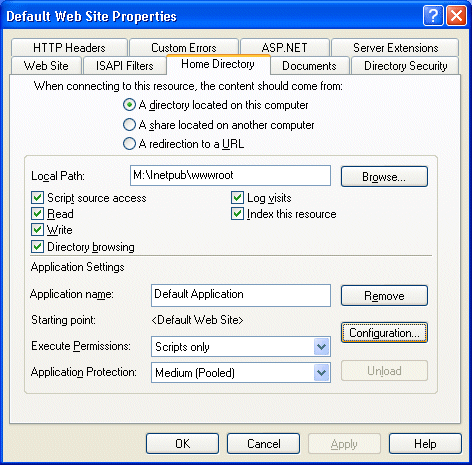
Task: Go to the HTTP Headers tab
Action: pyautogui.click(x=69, y=48)
